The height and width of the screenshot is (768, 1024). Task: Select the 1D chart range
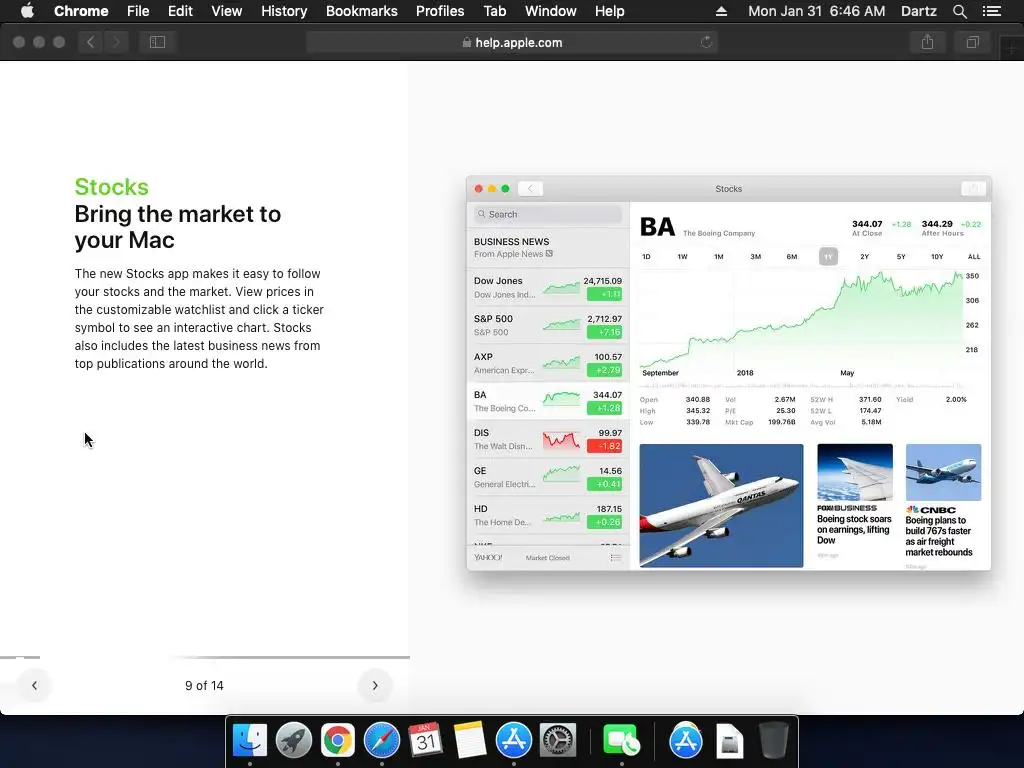coord(646,257)
